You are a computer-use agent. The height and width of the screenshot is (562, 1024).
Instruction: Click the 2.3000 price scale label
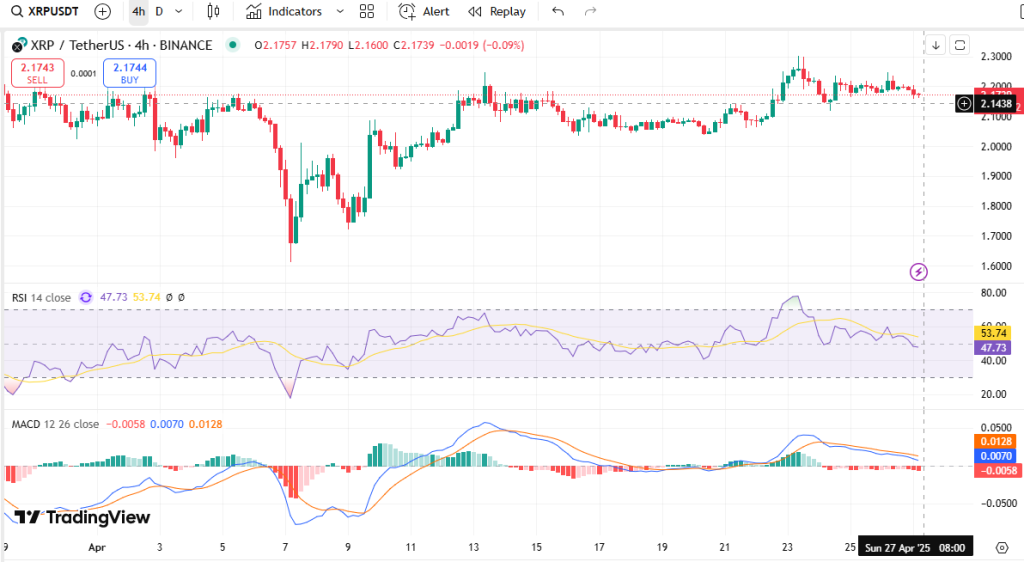[x=996, y=57]
